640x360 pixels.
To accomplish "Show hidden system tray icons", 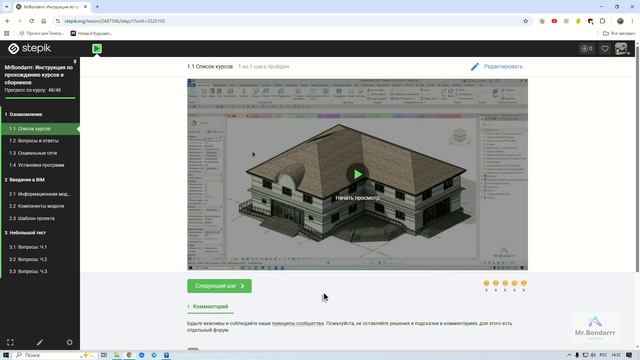I will coord(569,355).
